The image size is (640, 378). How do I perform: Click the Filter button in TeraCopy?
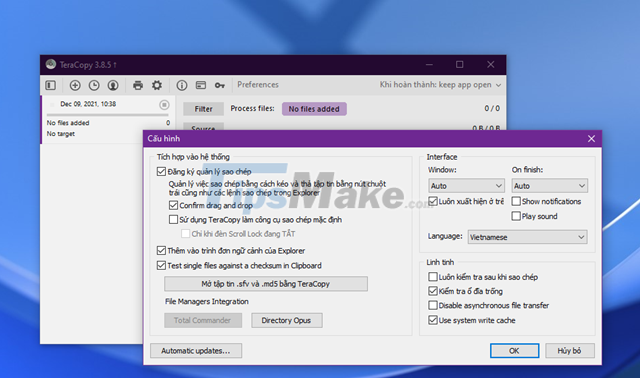pyautogui.click(x=203, y=109)
